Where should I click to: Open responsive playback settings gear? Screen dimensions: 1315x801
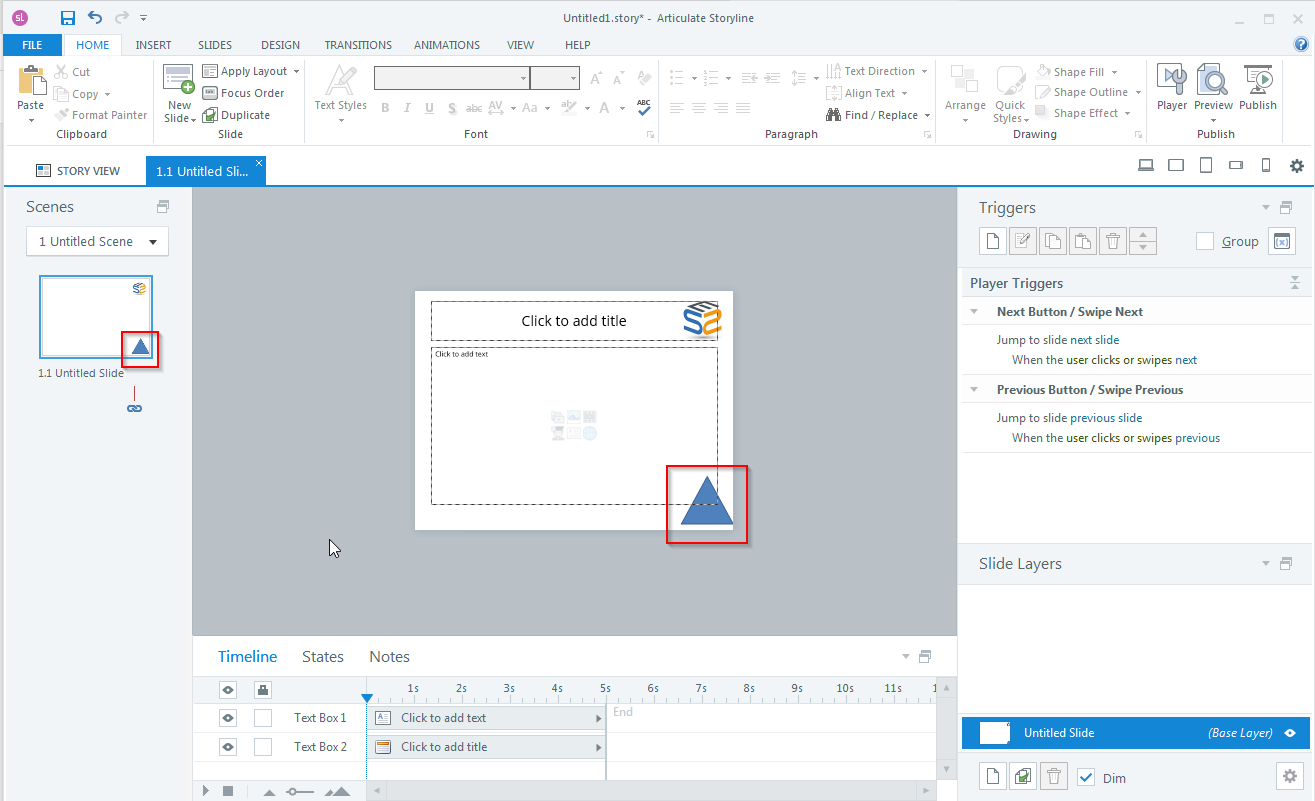click(x=1297, y=166)
